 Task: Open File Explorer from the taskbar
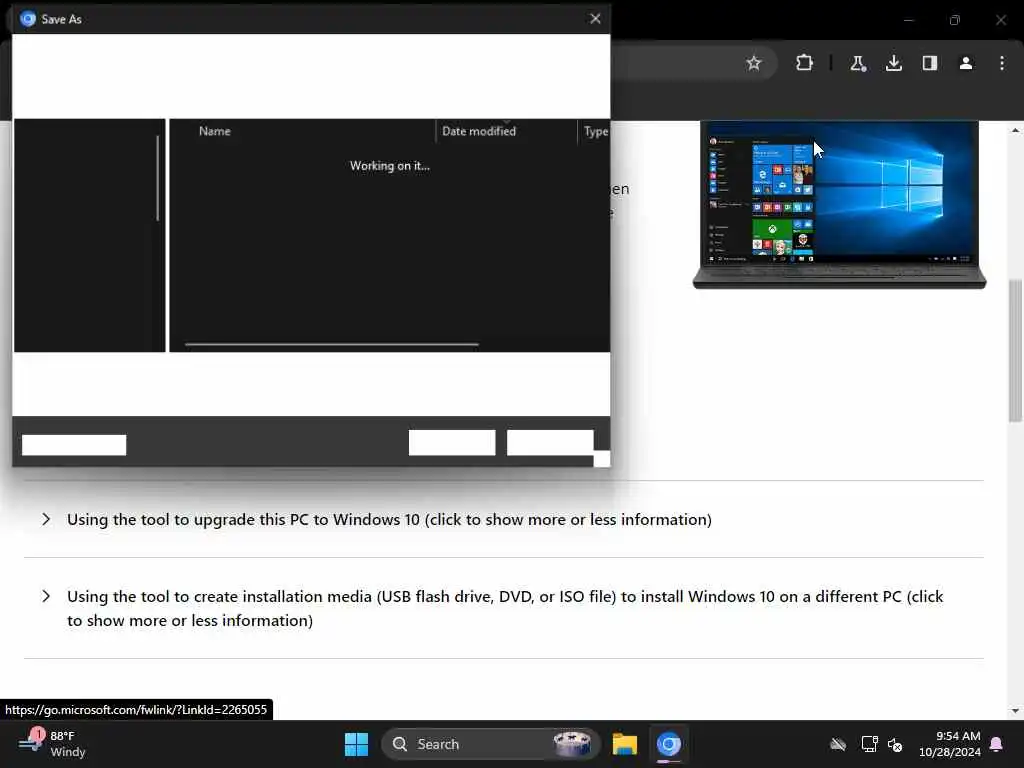click(624, 744)
